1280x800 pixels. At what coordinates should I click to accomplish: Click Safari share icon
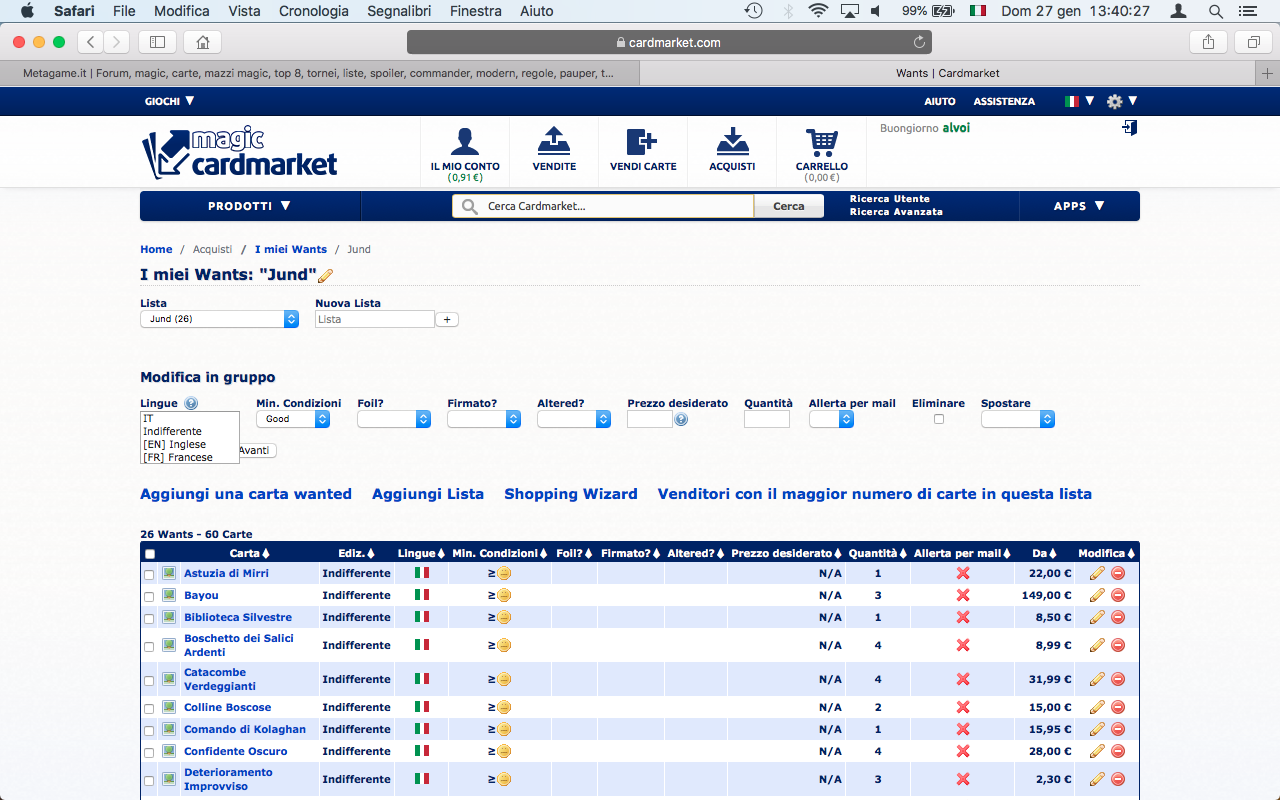1208,42
